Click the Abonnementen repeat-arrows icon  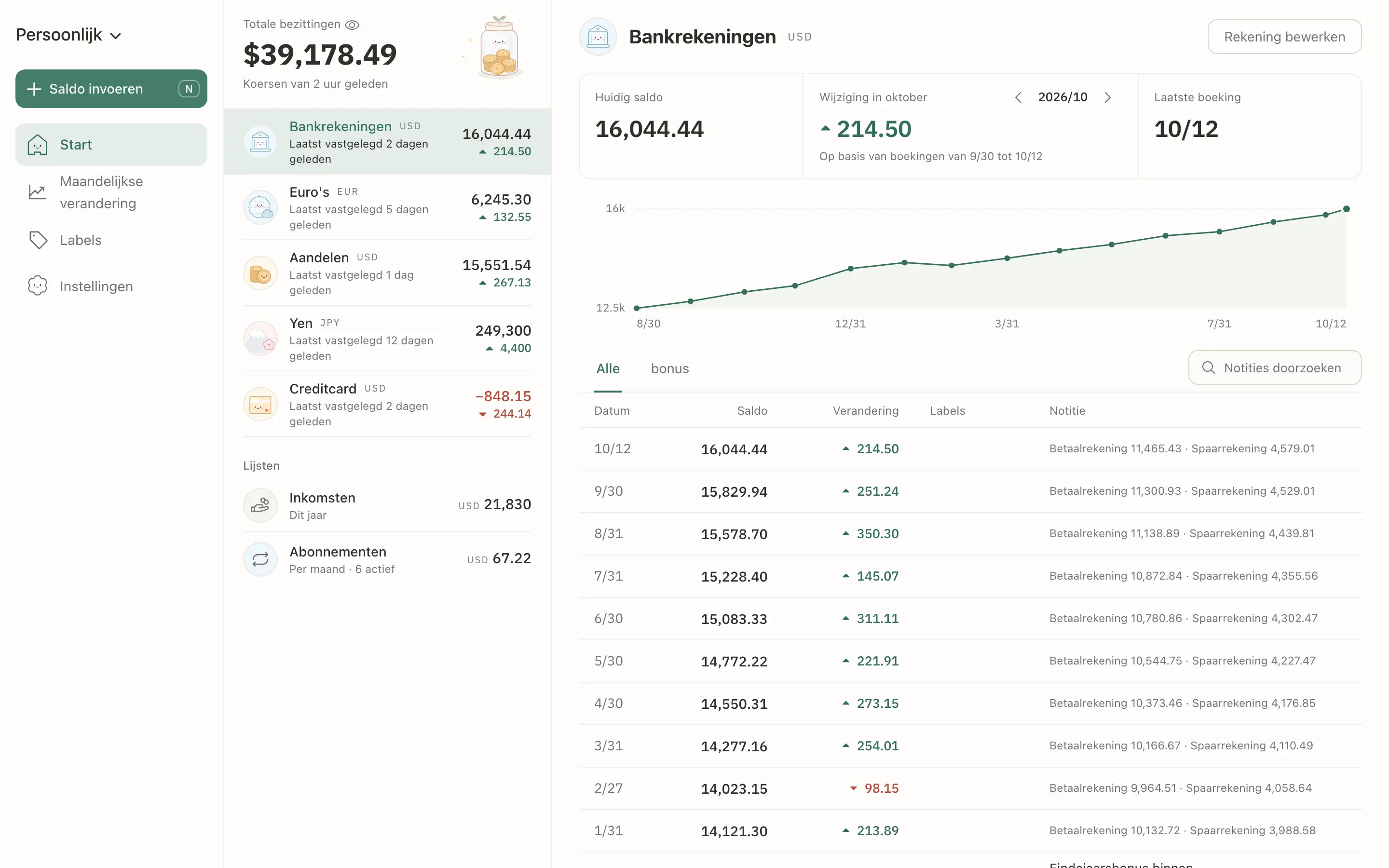[x=260, y=559]
